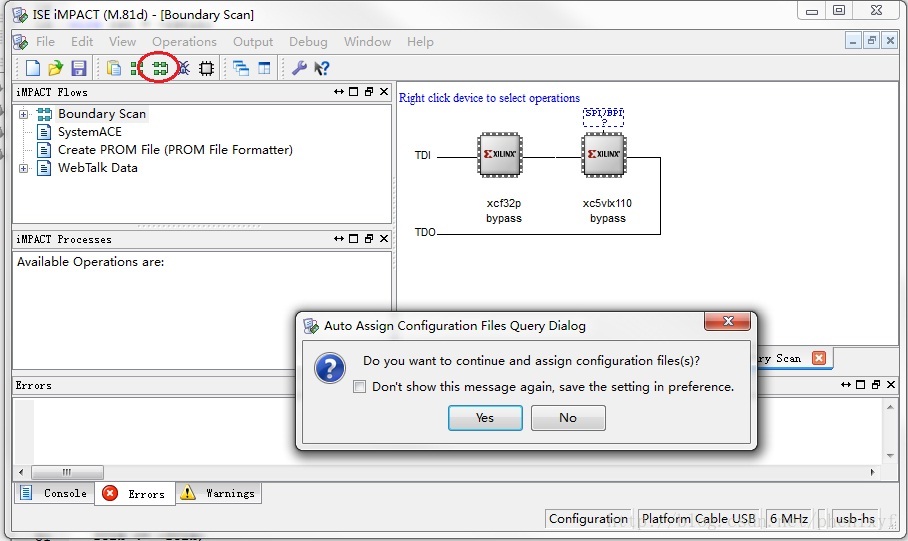The image size is (908, 541).
Task: Click the tile windows toolbar icon
Action: coord(264,68)
